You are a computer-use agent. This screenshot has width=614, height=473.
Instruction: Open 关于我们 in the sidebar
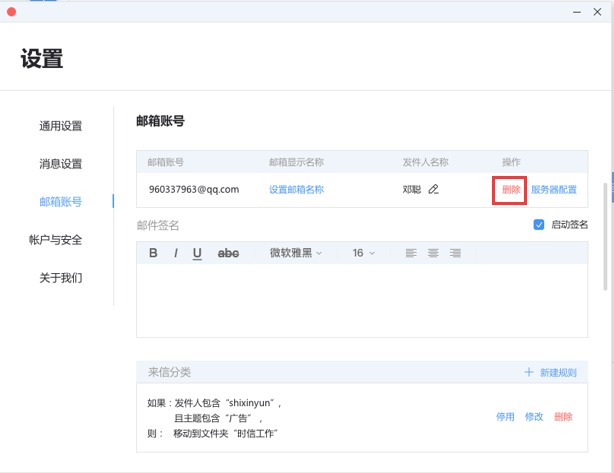coord(60,278)
